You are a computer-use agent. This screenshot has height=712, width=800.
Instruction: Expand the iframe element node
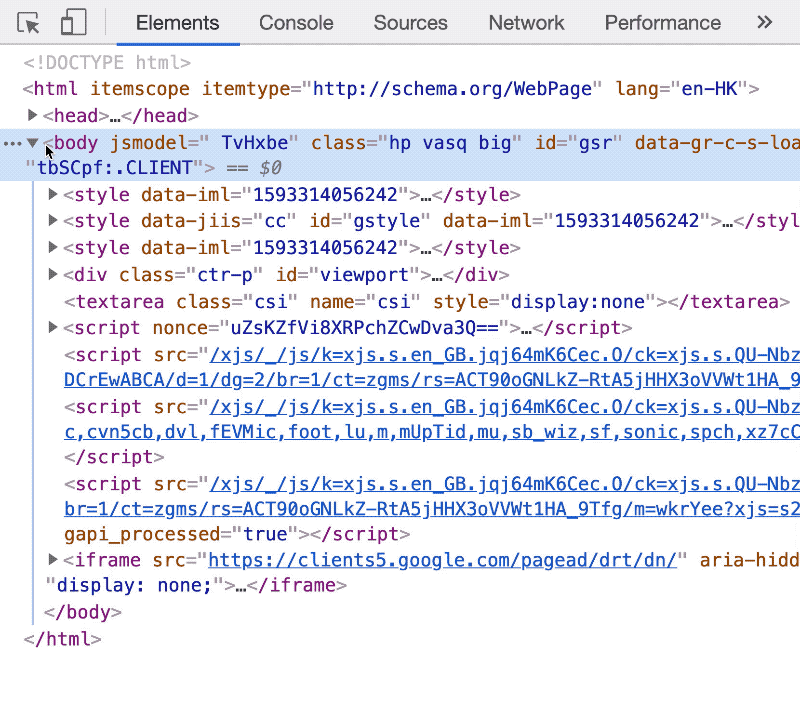click(53, 560)
